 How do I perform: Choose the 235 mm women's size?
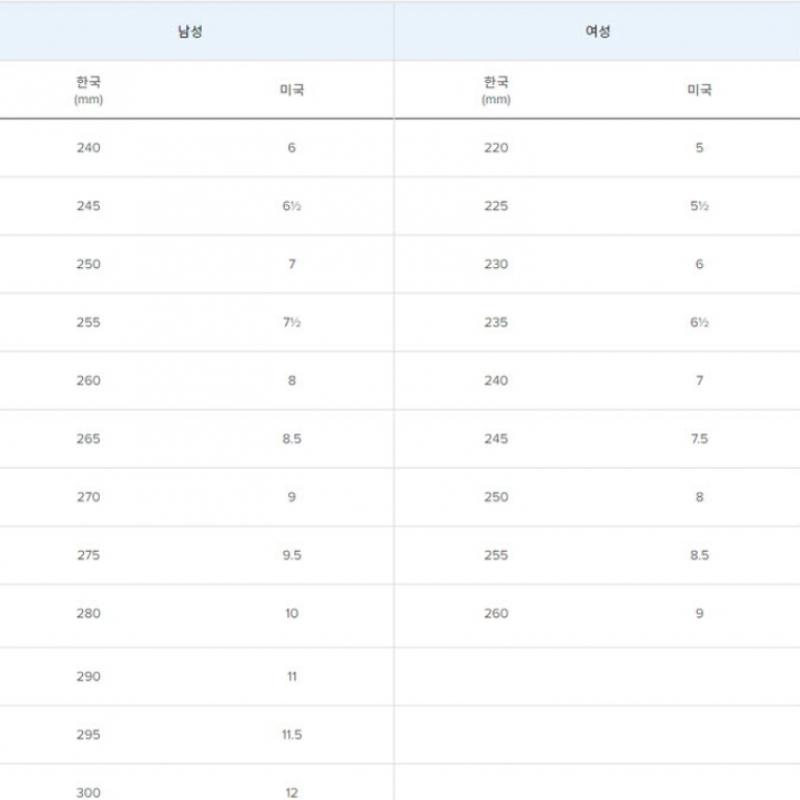pos(496,322)
